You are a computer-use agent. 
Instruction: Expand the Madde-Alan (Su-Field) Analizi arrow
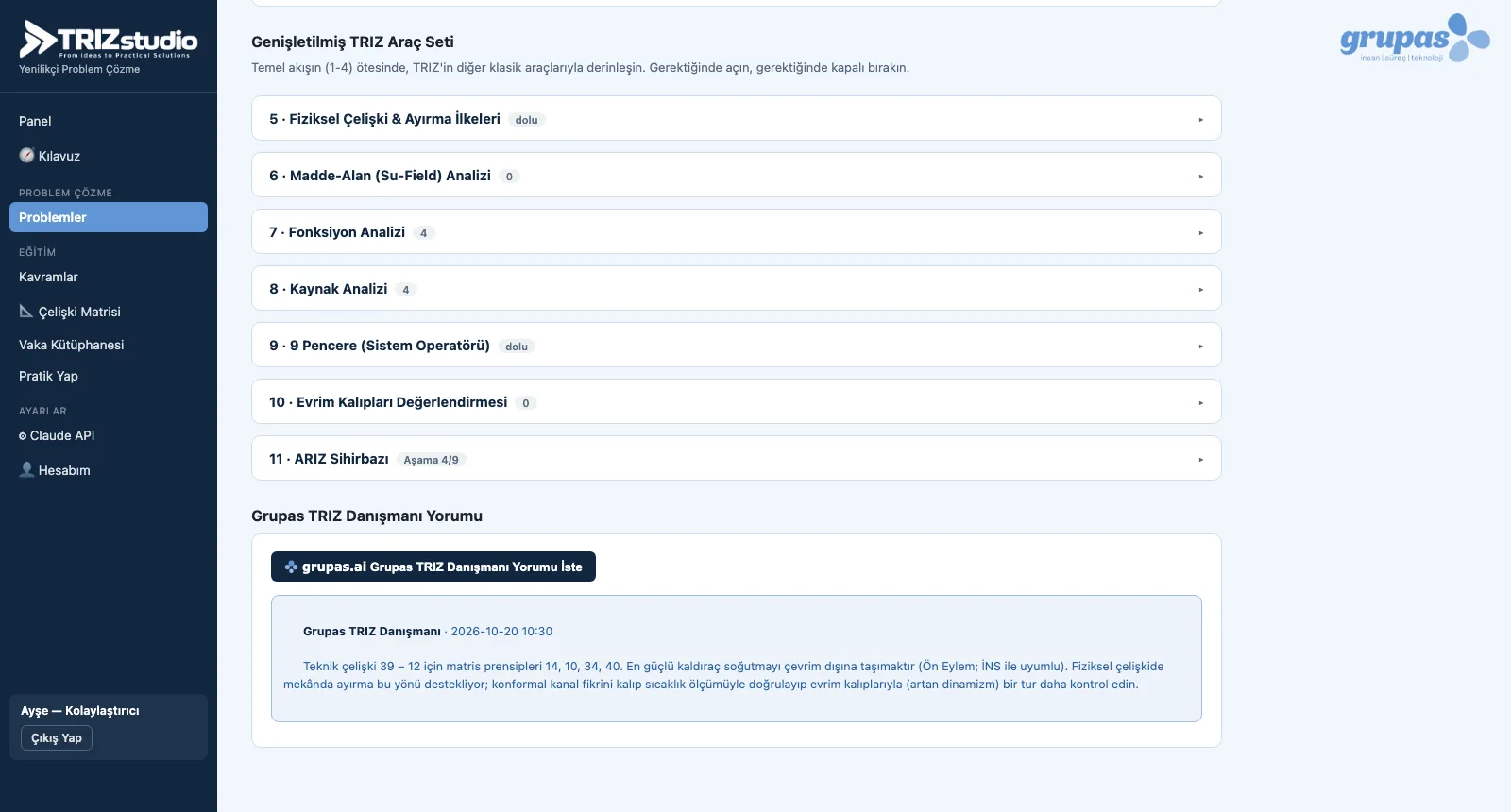click(1201, 177)
